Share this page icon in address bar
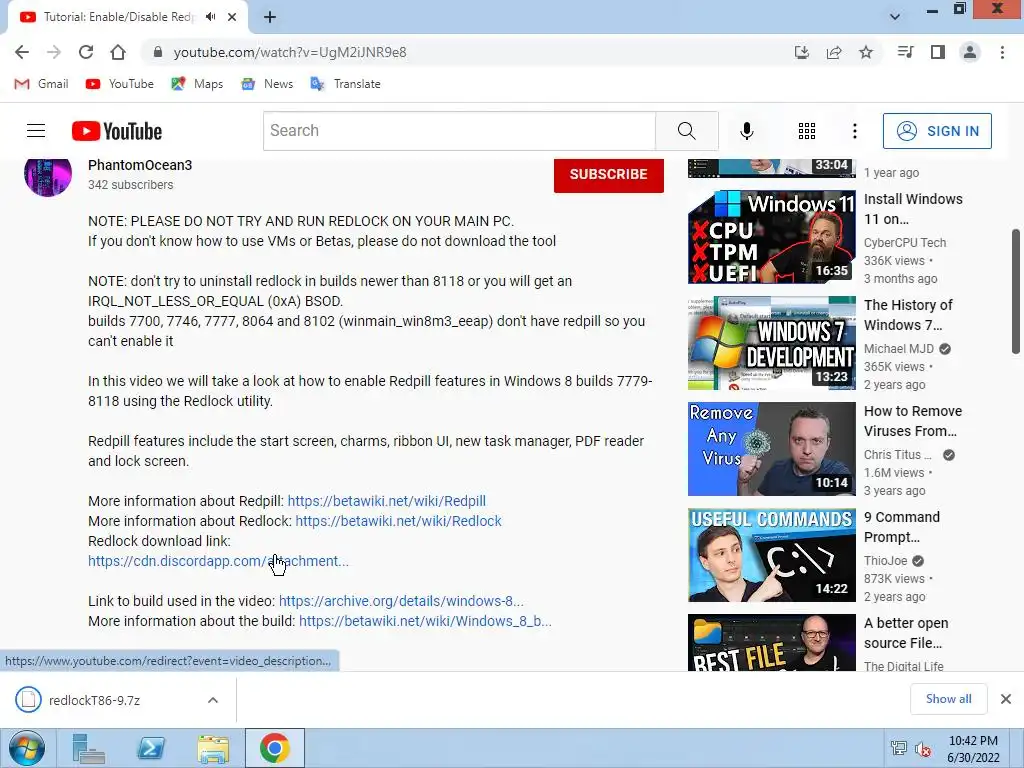This screenshot has height=768, width=1024. point(834,52)
